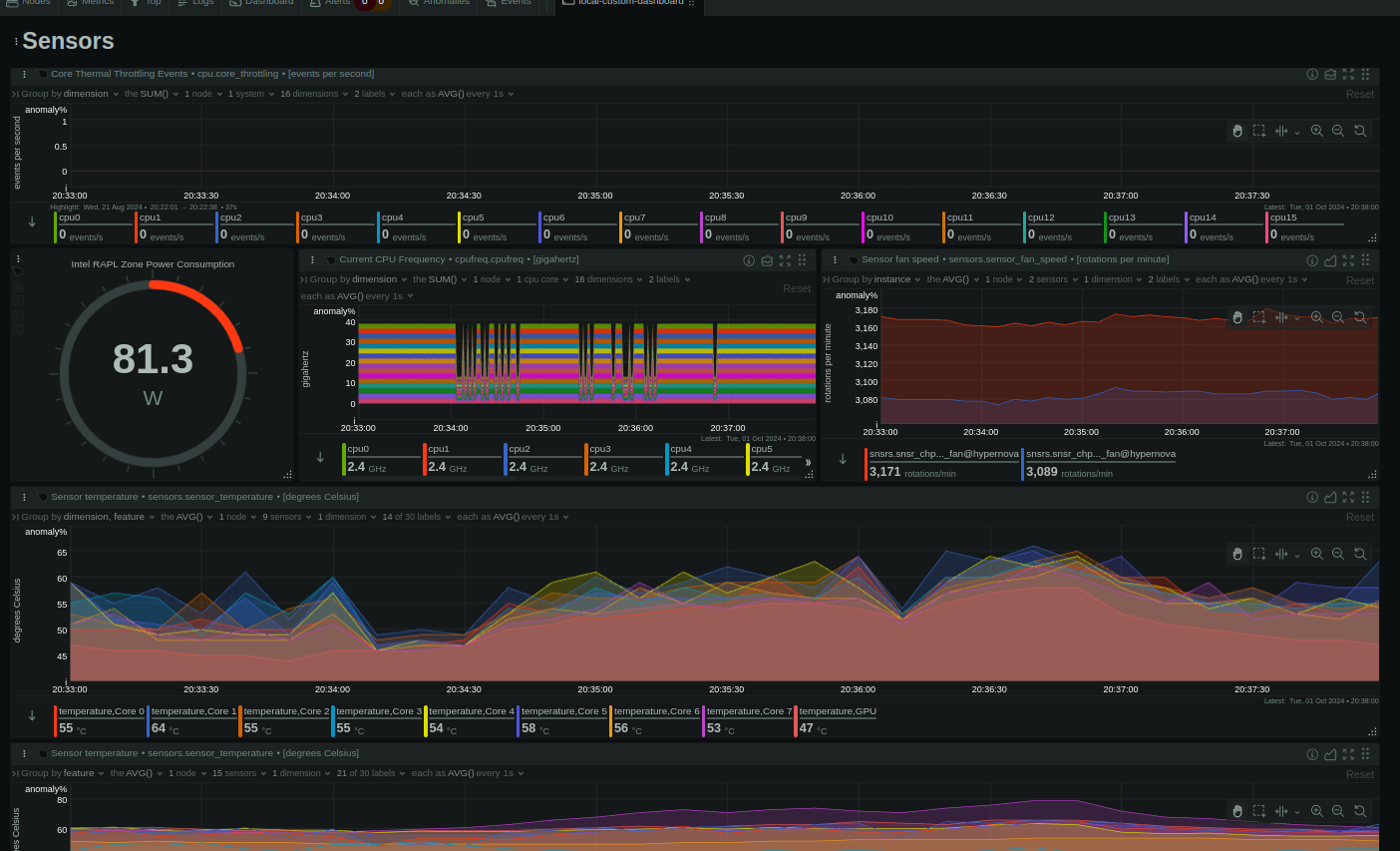Click Reset on Current CPU Frequency chart
Viewport: 1400px width, 851px height.
797,288
